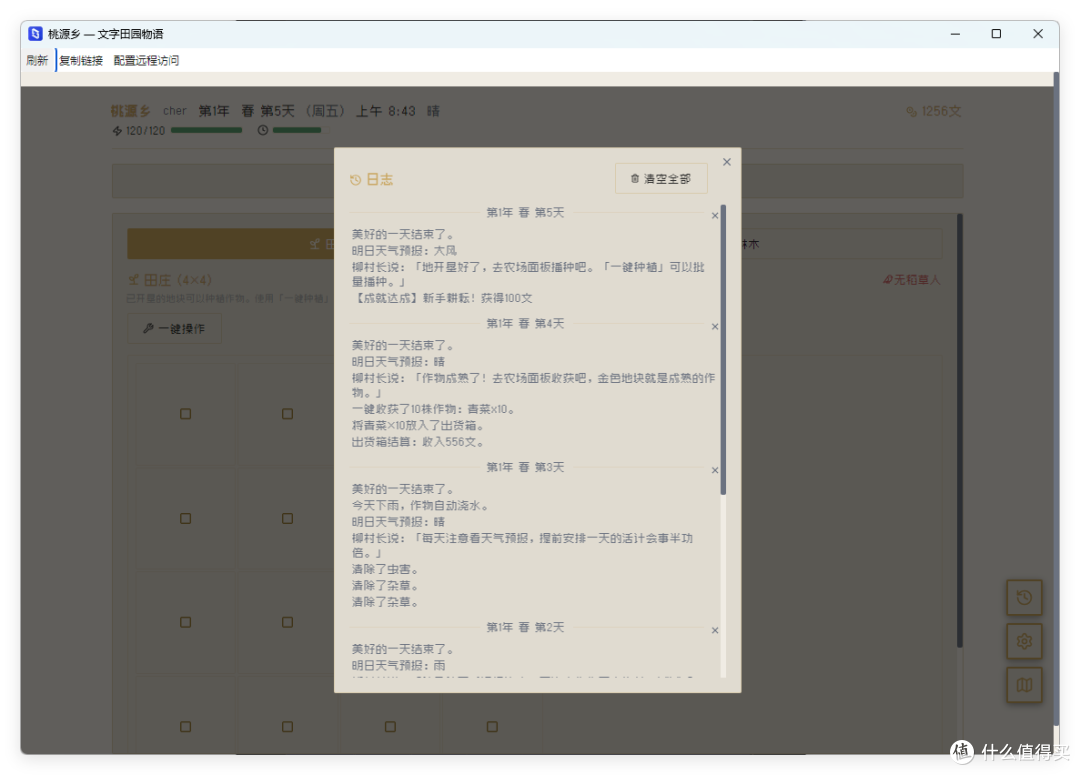Click the player name cher
This screenshot has height=775, width=1080.
pyautogui.click(x=174, y=111)
